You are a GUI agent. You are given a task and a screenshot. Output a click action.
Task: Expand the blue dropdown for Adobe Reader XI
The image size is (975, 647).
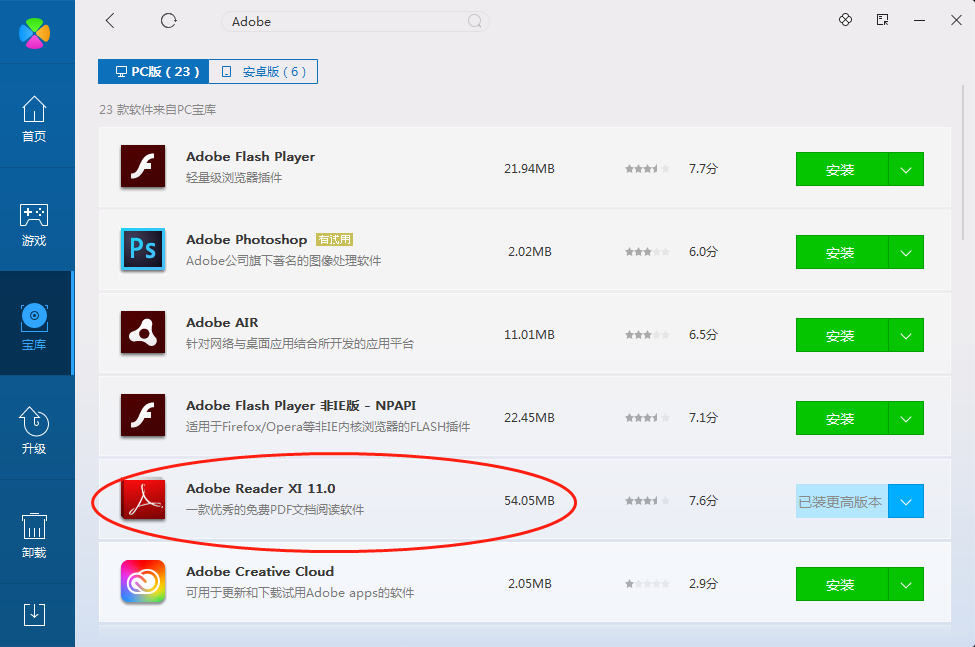click(906, 502)
